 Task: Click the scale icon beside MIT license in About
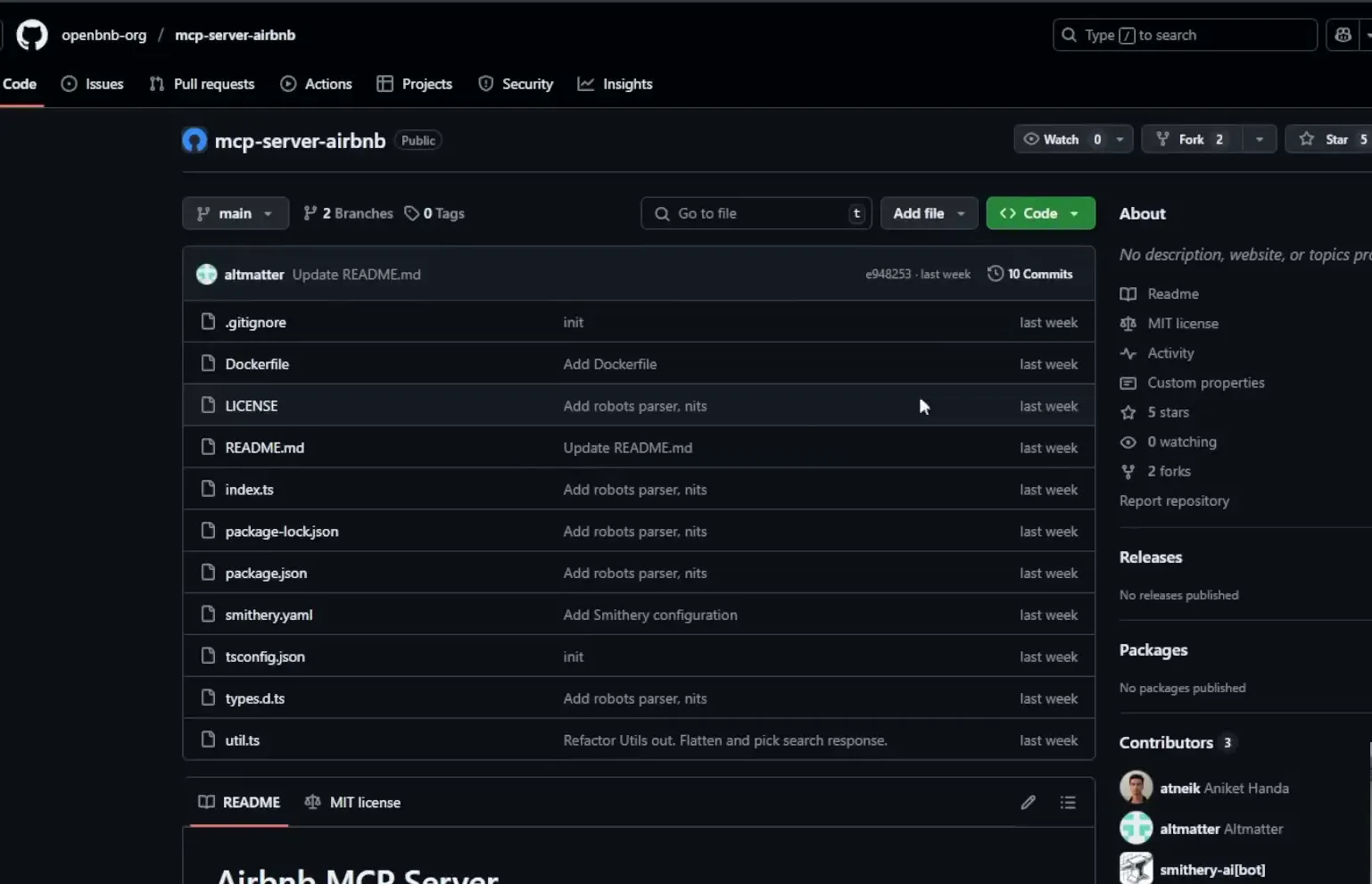click(1128, 324)
